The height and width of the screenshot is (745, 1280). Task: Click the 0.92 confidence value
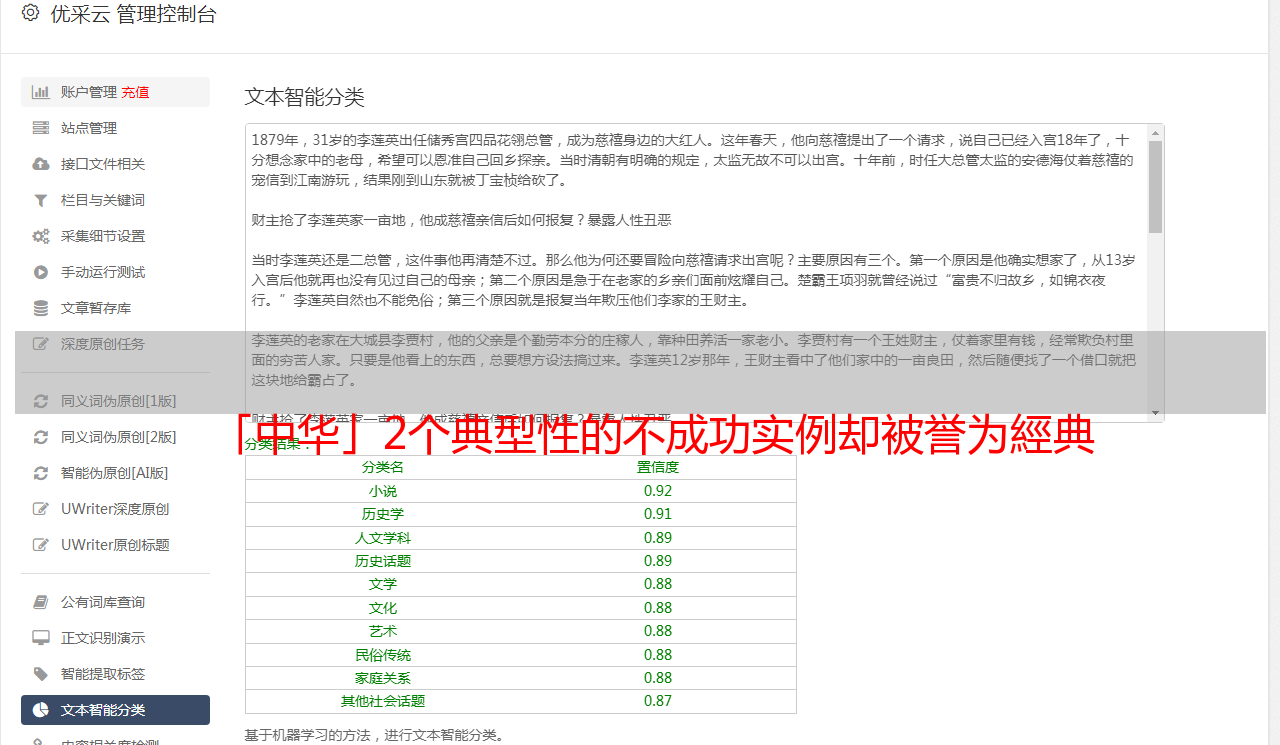point(658,491)
